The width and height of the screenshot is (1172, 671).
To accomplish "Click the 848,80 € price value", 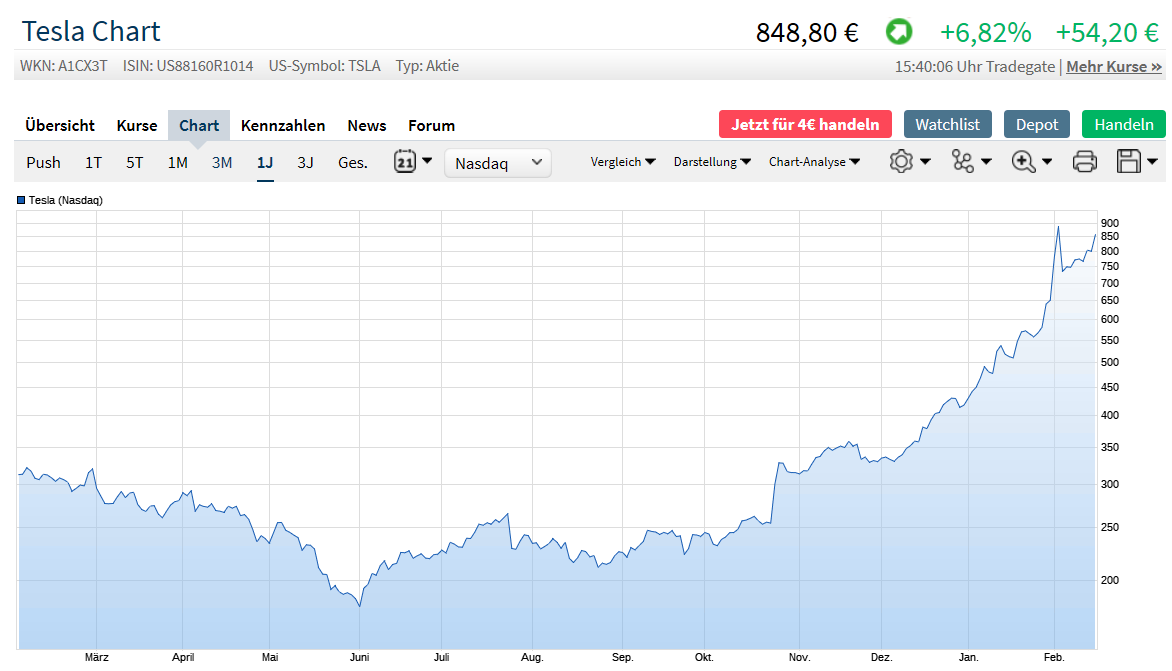I will click(807, 32).
